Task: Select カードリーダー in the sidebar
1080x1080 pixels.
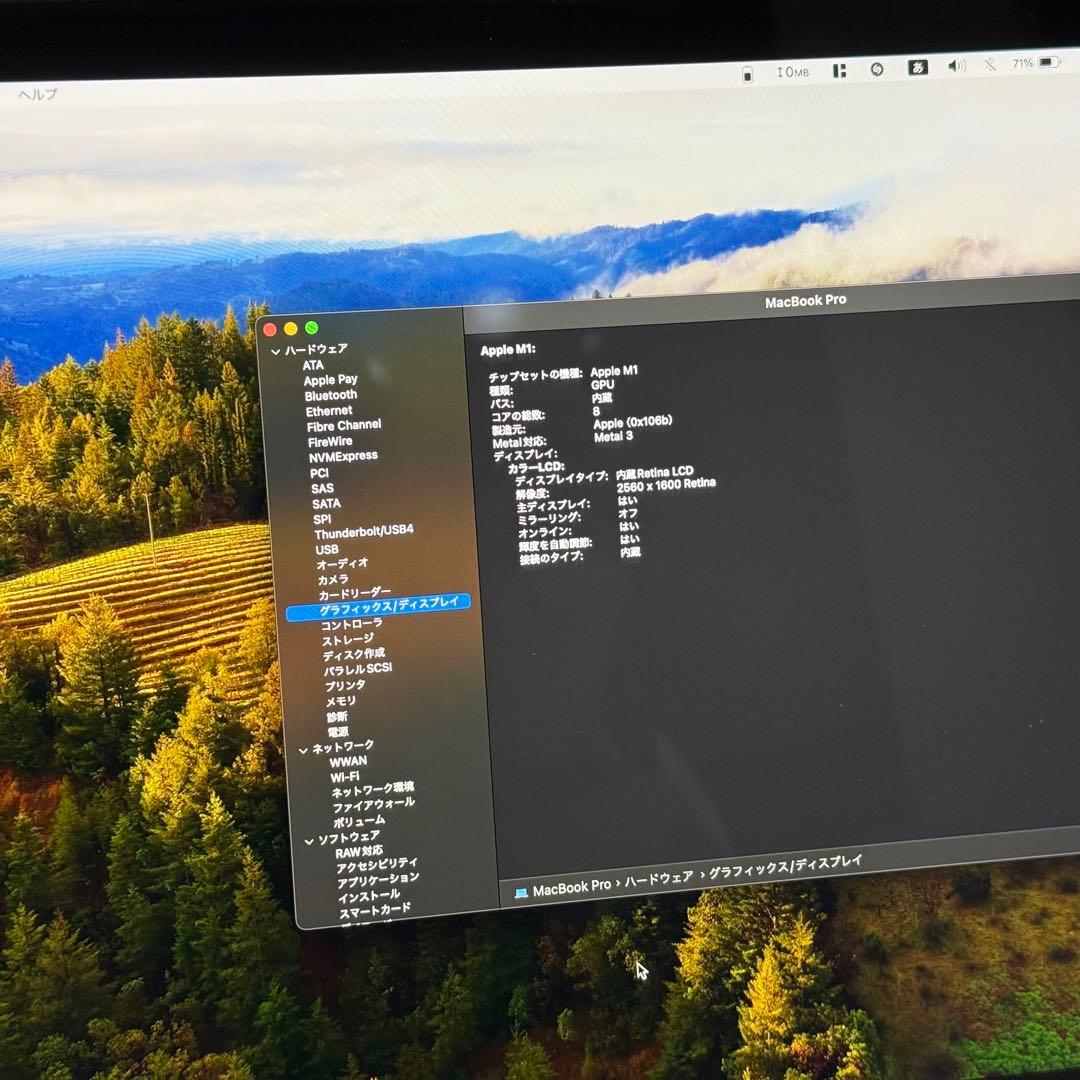Action: coord(354,593)
